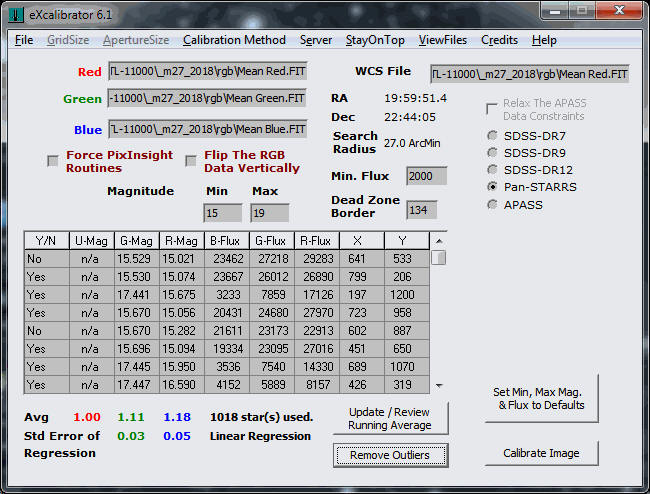The image size is (650, 494).
Task: Click the G-Mag column header
Action: pyautogui.click(x=136, y=241)
